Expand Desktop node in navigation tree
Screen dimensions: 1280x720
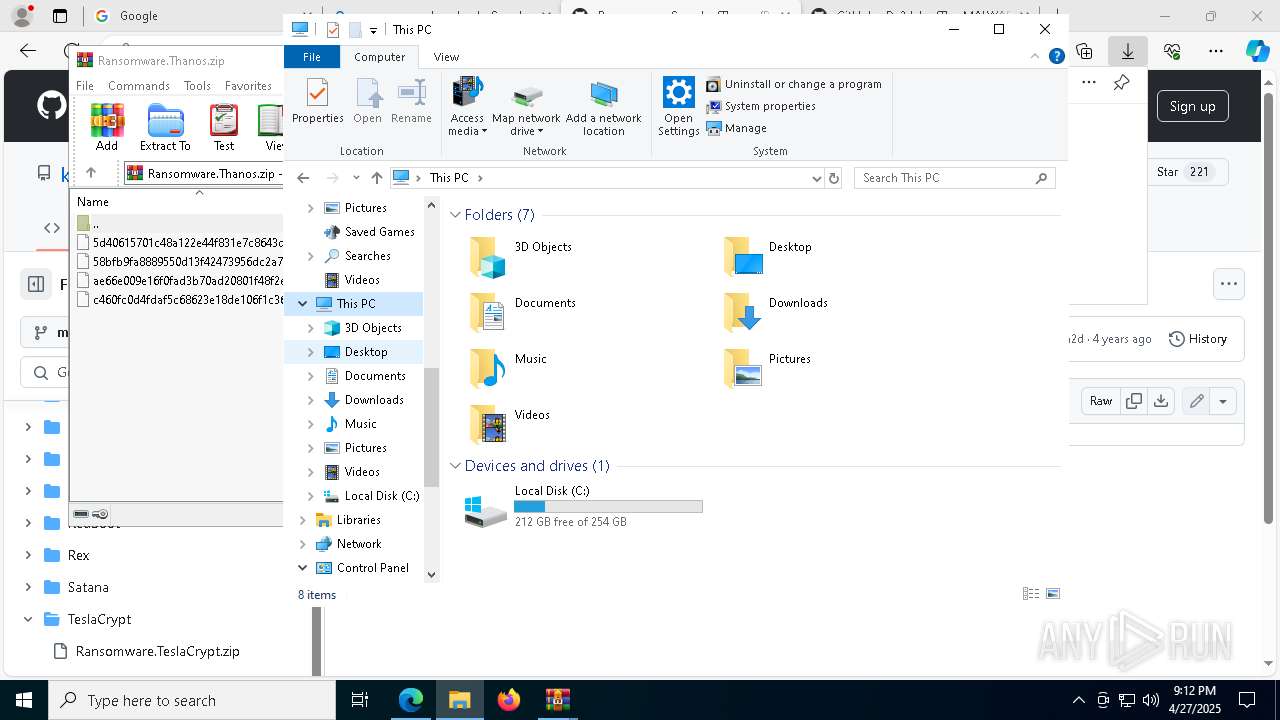click(310, 352)
